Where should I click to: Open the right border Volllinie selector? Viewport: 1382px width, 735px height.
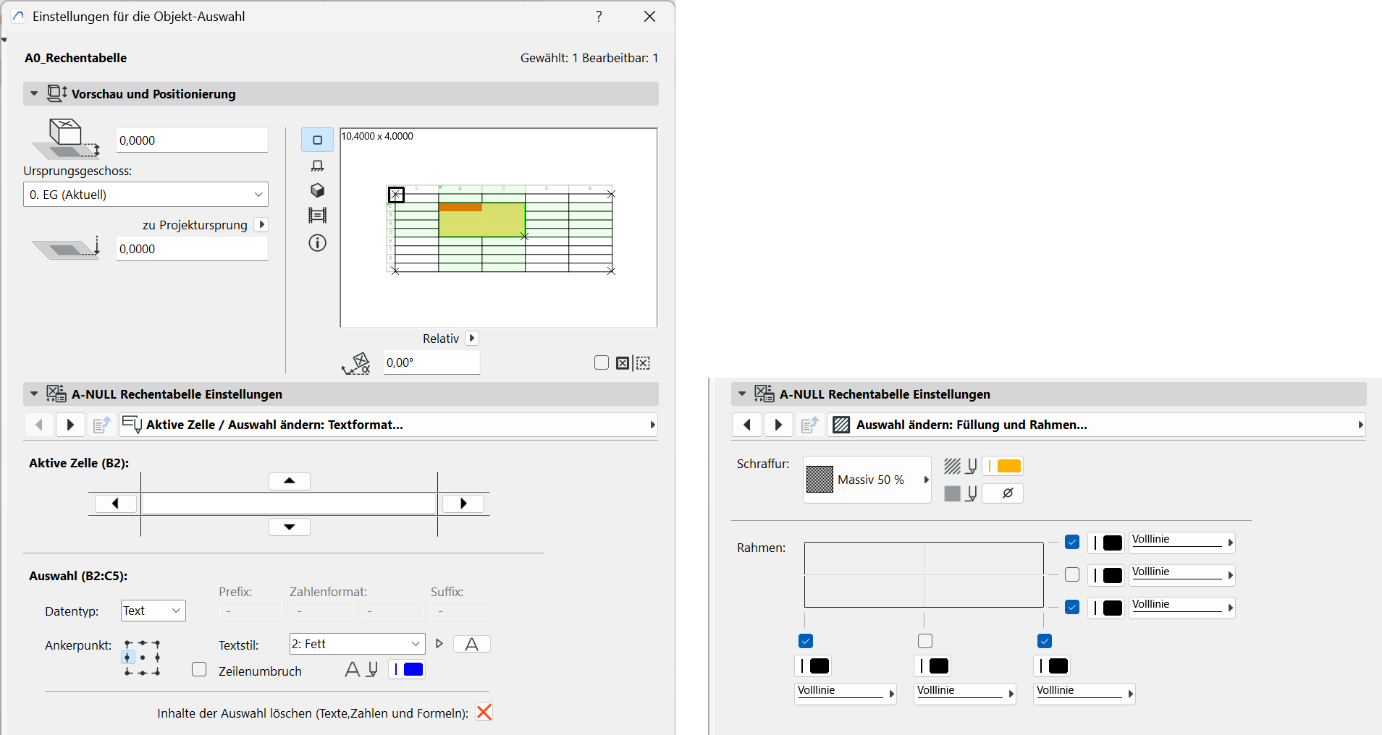pos(1084,694)
